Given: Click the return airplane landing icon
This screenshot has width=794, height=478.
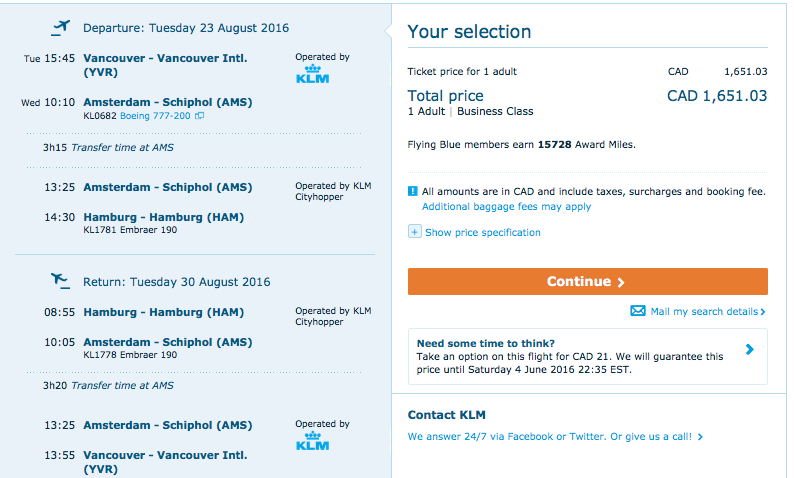Looking at the screenshot, I should pos(61,280).
